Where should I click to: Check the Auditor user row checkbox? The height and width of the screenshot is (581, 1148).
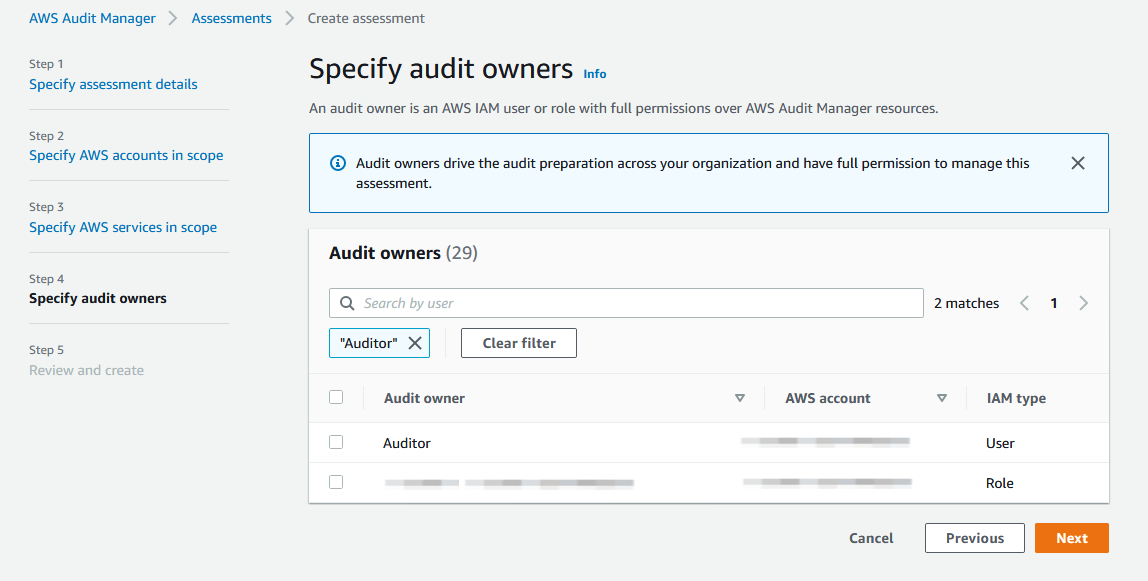click(x=336, y=442)
